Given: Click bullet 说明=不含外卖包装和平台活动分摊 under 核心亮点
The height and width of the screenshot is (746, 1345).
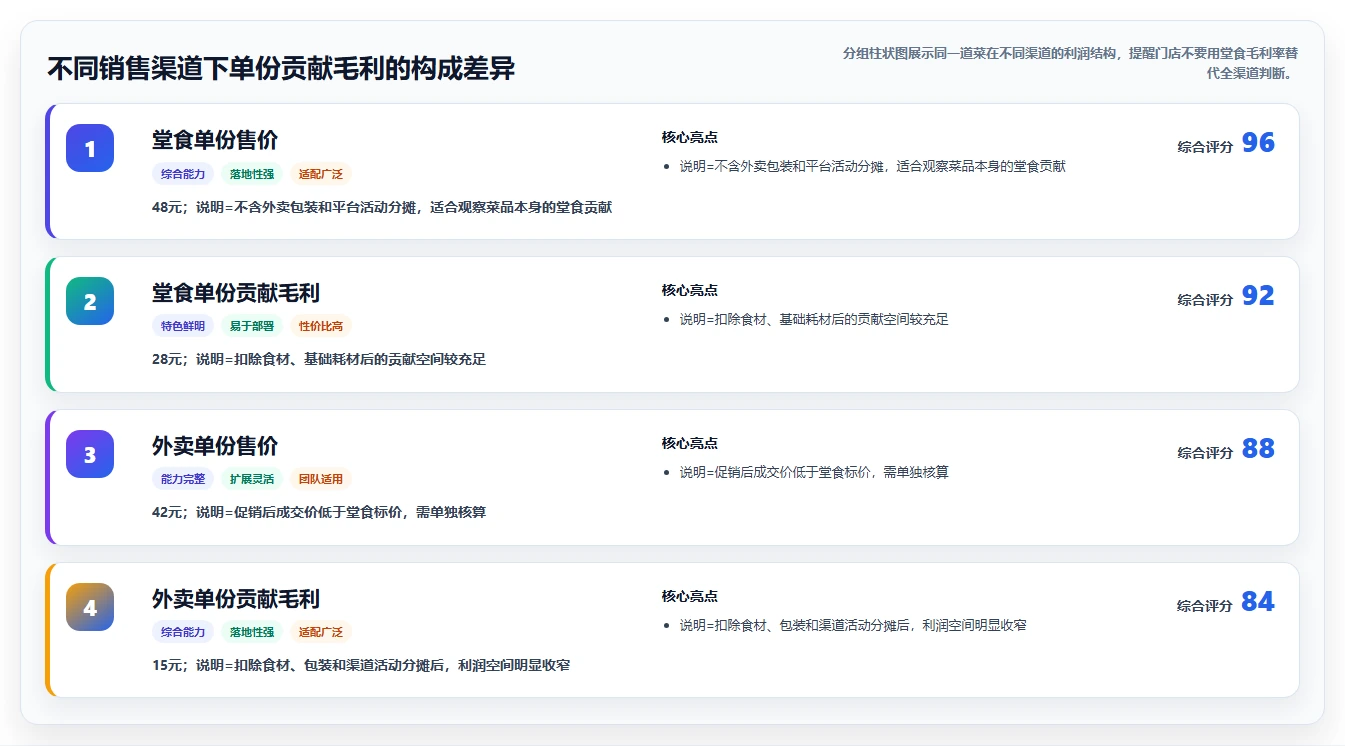Looking at the screenshot, I should (x=873, y=166).
